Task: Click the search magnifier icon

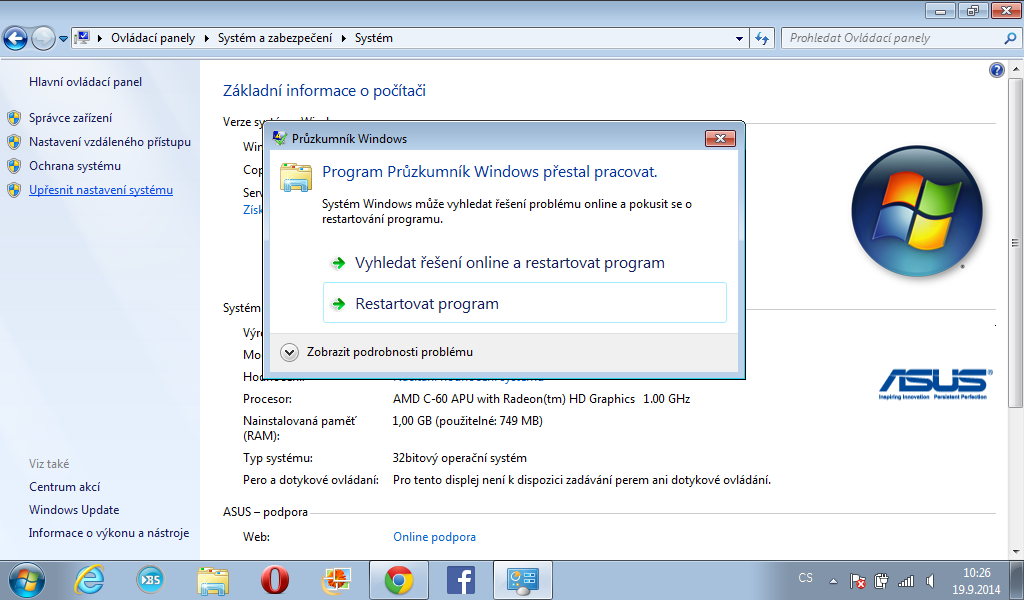Action: pos(1010,38)
